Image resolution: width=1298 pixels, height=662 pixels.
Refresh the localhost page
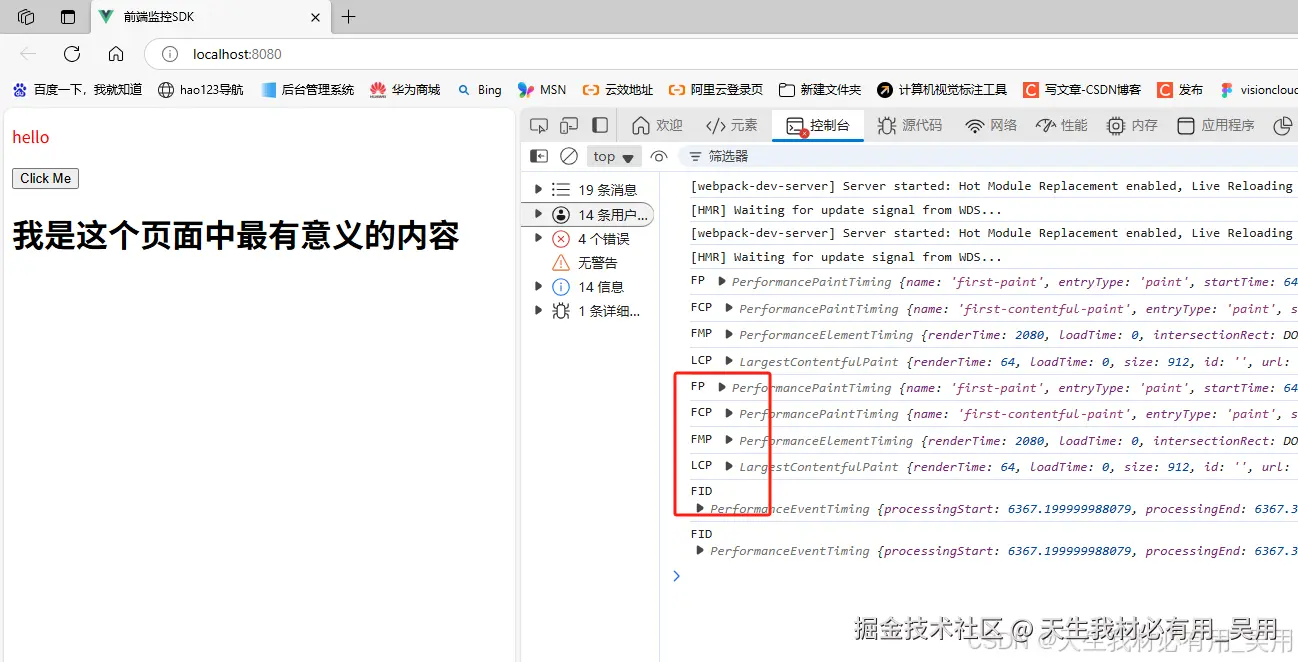pyautogui.click(x=72, y=54)
